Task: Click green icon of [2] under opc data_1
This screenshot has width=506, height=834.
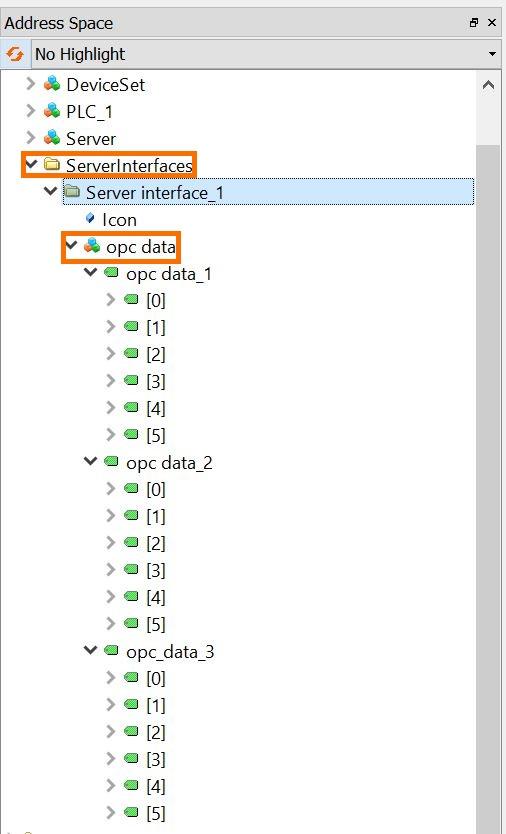Action: [x=131, y=354]
